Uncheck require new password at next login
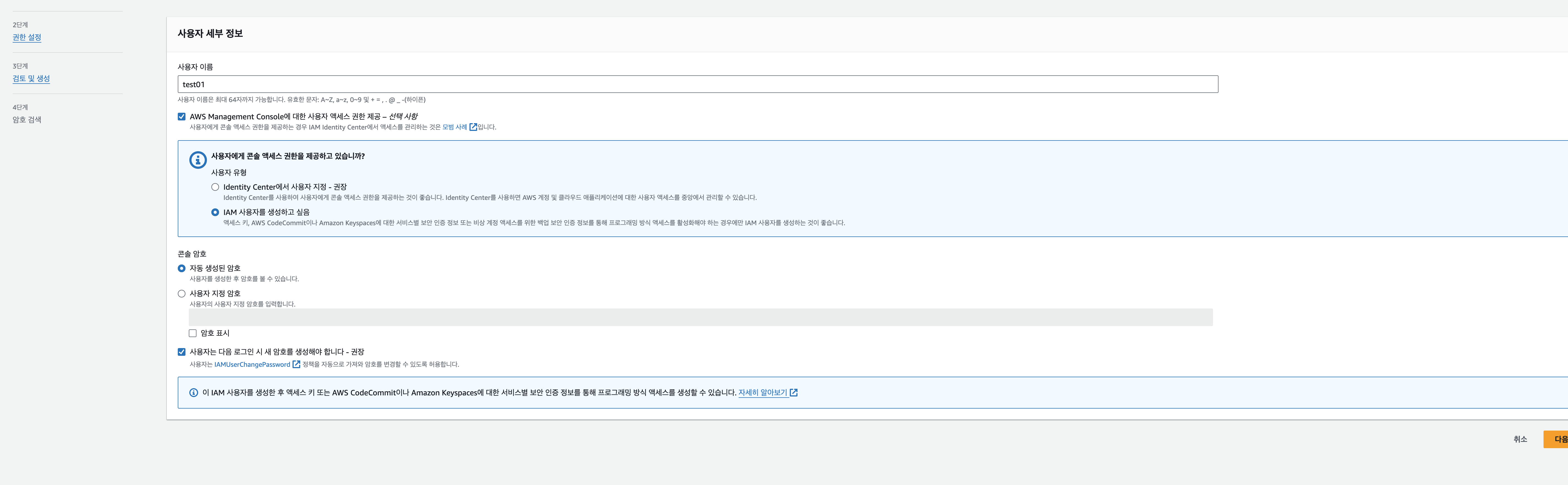Screen dimensions: 1568x485 181,352
